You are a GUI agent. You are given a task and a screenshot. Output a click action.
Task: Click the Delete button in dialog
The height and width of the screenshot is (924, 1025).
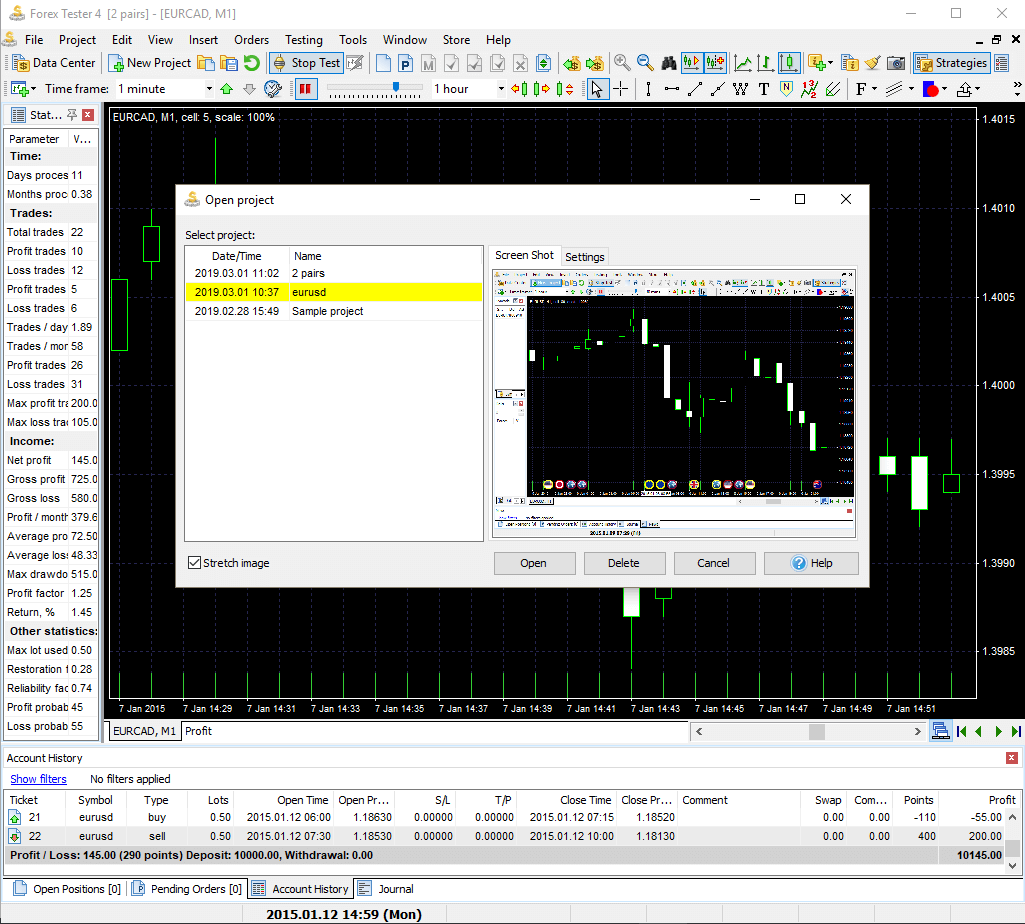pos(624,563)
